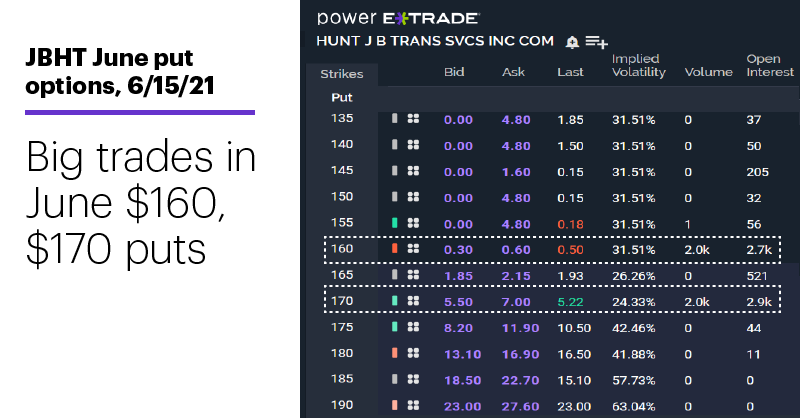Viewport: 800px width, 418px height.
Task: Select the 175 strike row
Action: click(x=553, y=328)
